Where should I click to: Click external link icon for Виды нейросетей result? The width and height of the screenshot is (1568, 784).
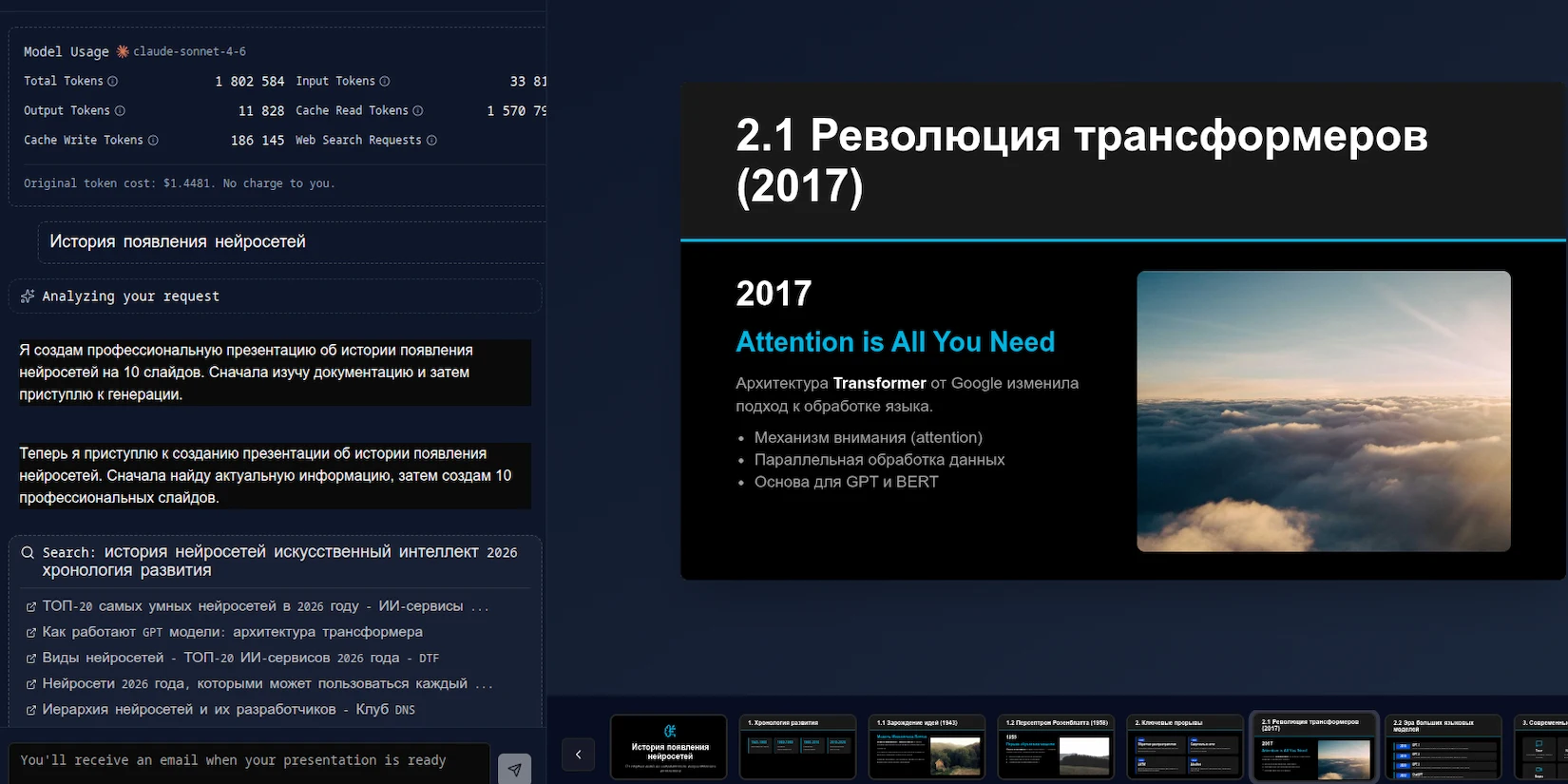[31, 658]
